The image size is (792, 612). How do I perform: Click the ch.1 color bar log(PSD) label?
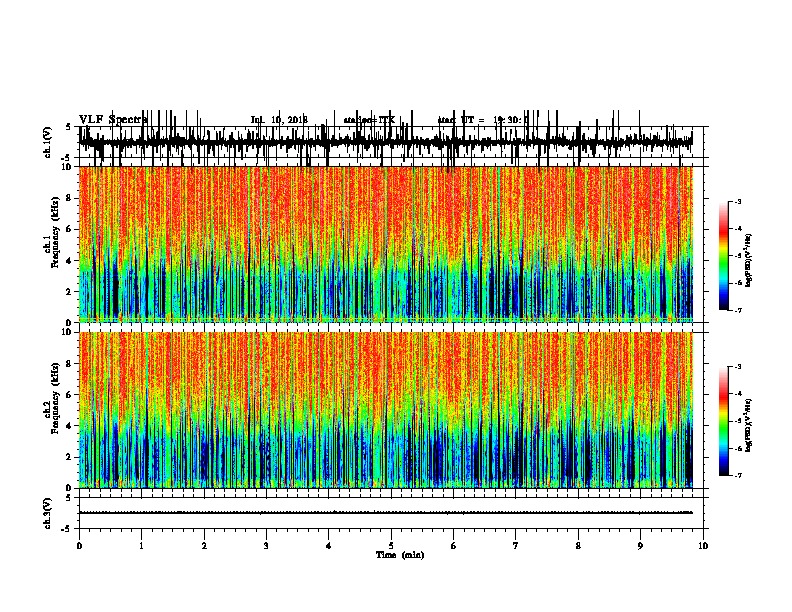749,261
